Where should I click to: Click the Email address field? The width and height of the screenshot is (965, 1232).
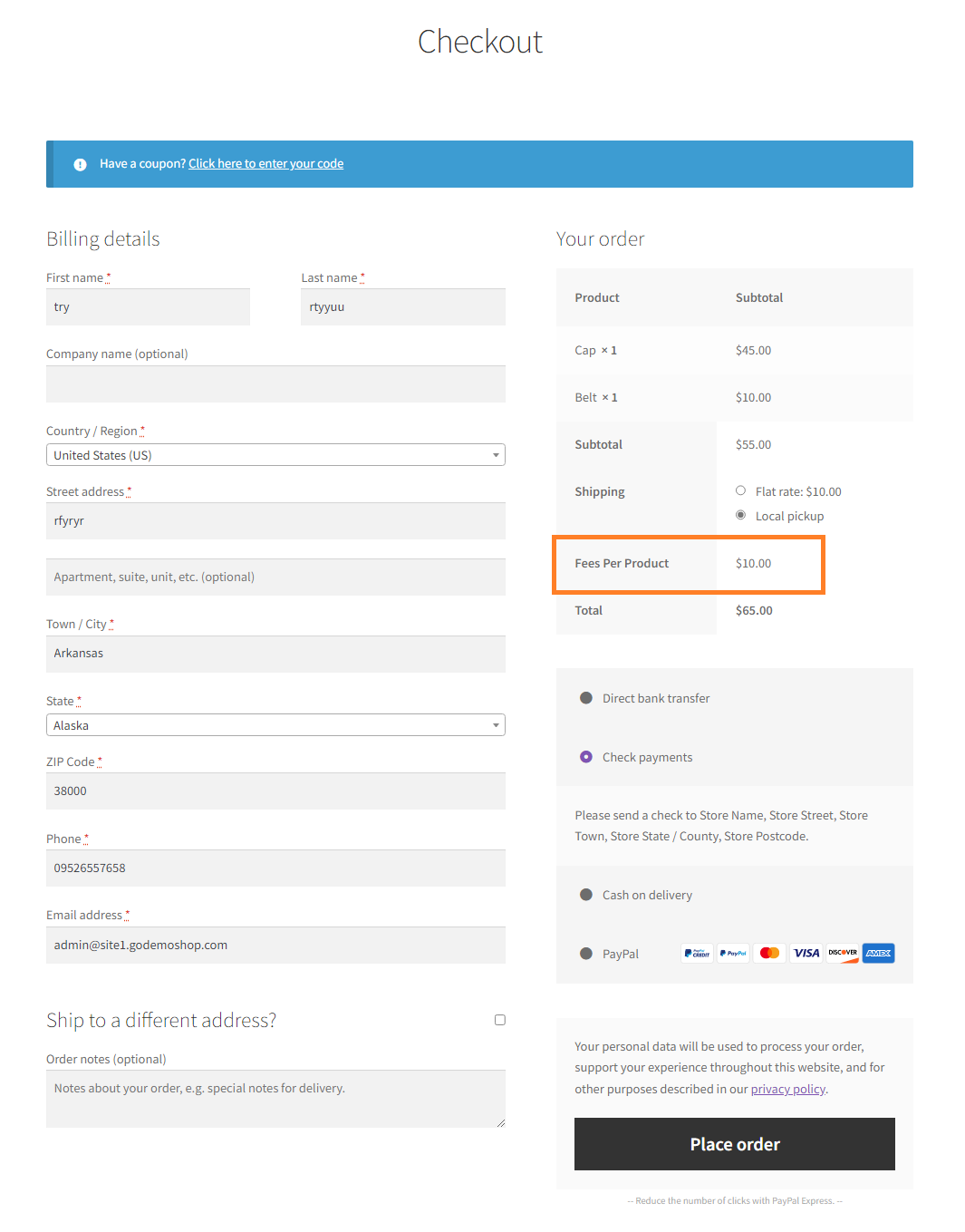click(275, 945)
